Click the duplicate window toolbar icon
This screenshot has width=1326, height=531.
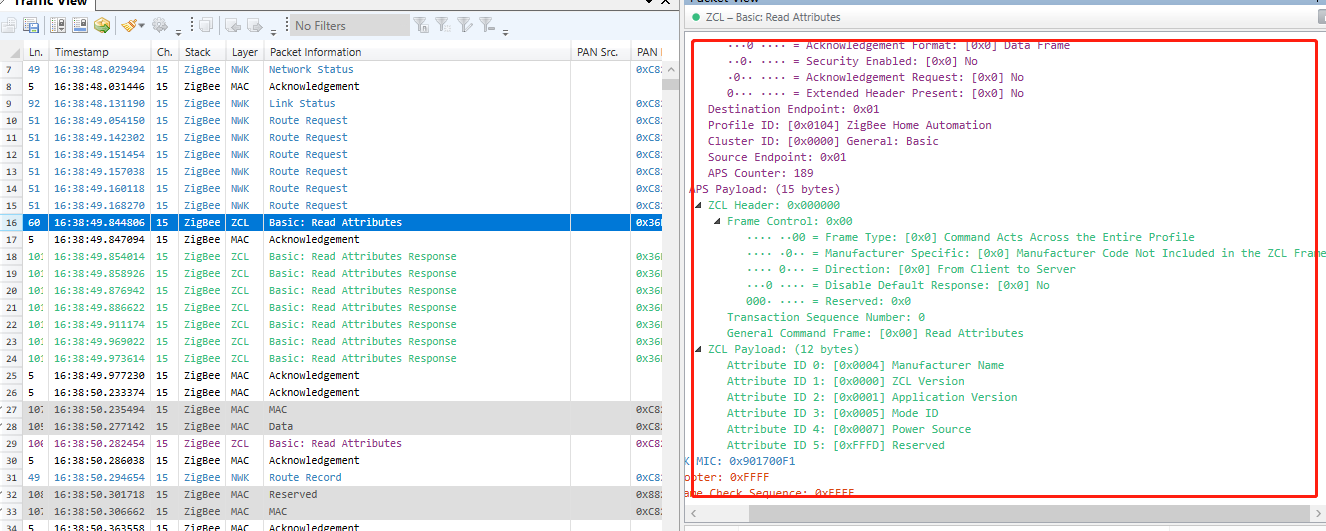coord(206,25)
